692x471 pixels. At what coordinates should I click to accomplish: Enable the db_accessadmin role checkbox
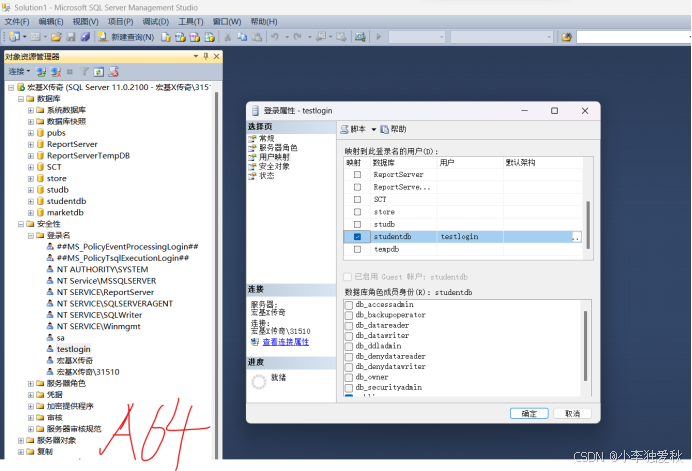coord(349,305)
